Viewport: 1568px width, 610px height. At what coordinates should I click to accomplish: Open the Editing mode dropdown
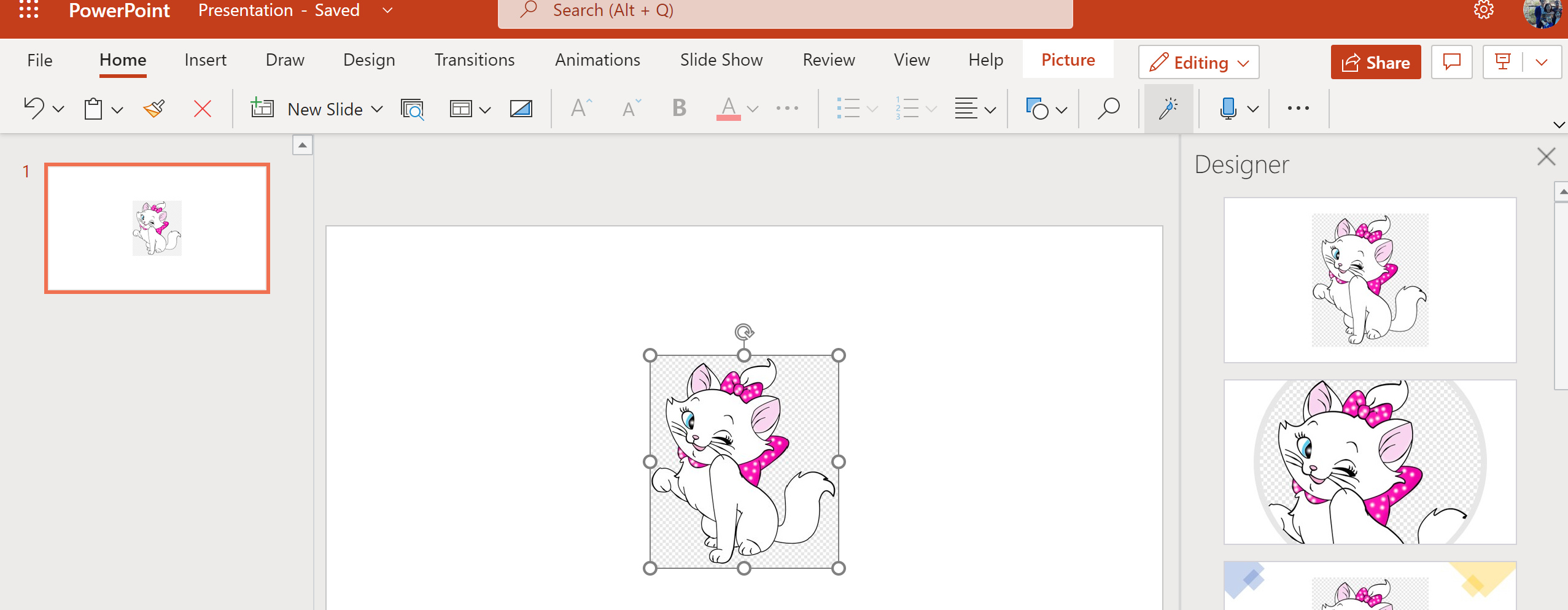[x=1198, y=62]
